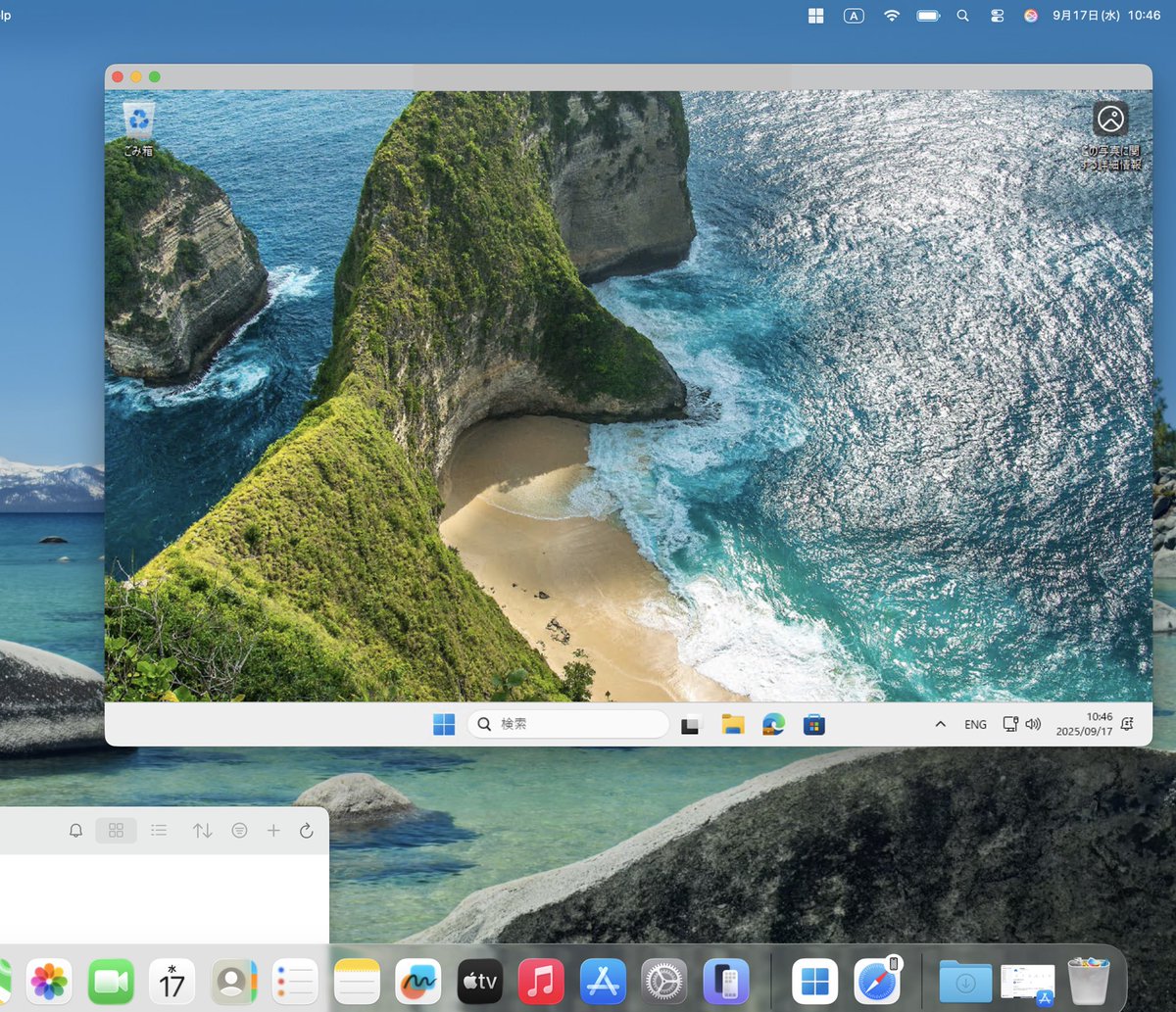Open Windows app icon in menu bar
Image resolution: width=1176 pixels, height=1012 pixels.
tap(815, 16)
